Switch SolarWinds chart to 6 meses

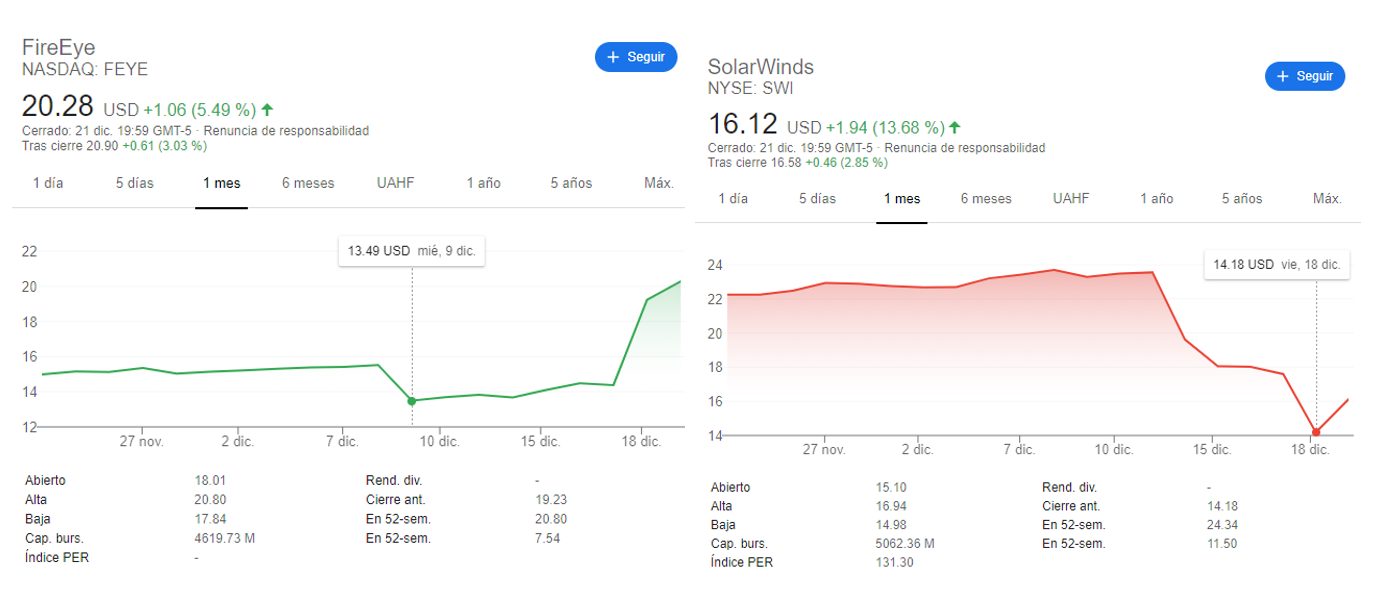(986, 198)
